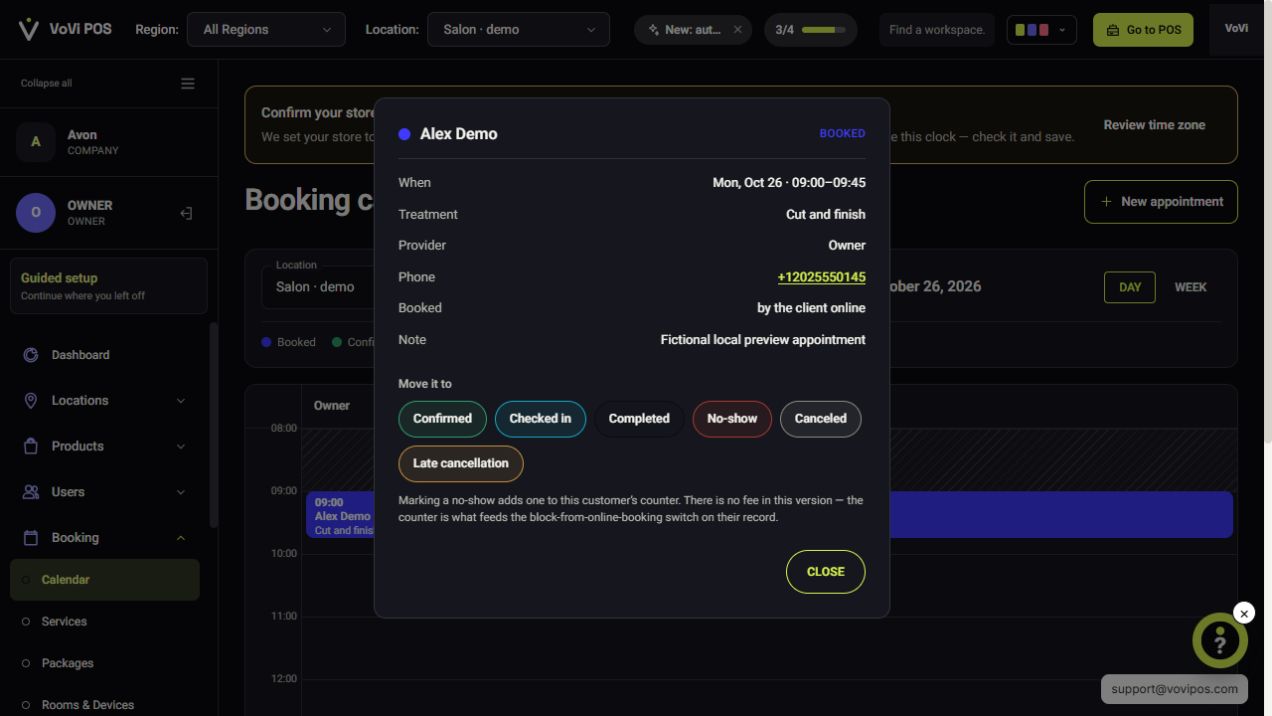
Task: Click the Users people icon in sidebar
Action: (31, 492)
